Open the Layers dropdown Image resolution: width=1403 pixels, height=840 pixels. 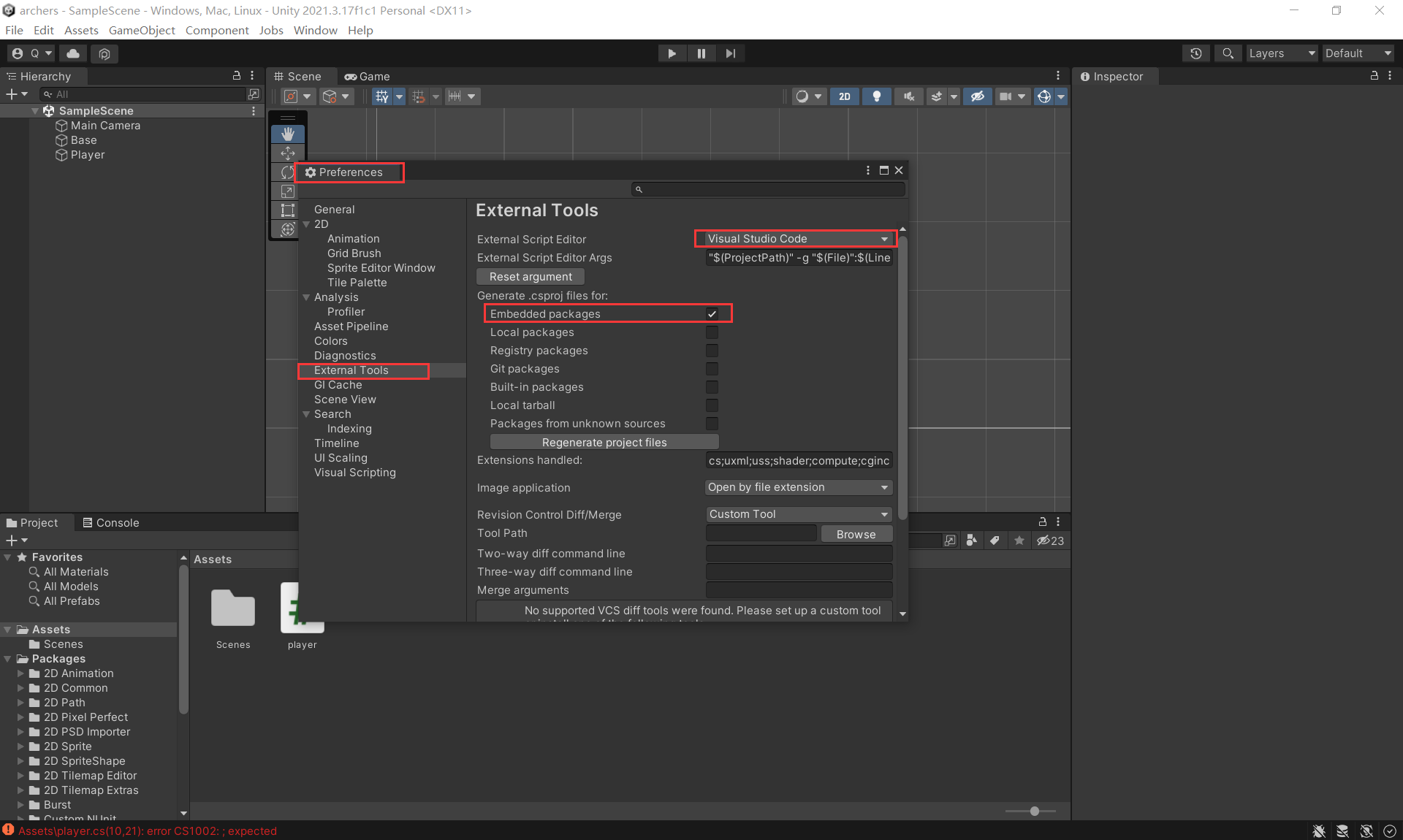click(x=1281, y=53)
